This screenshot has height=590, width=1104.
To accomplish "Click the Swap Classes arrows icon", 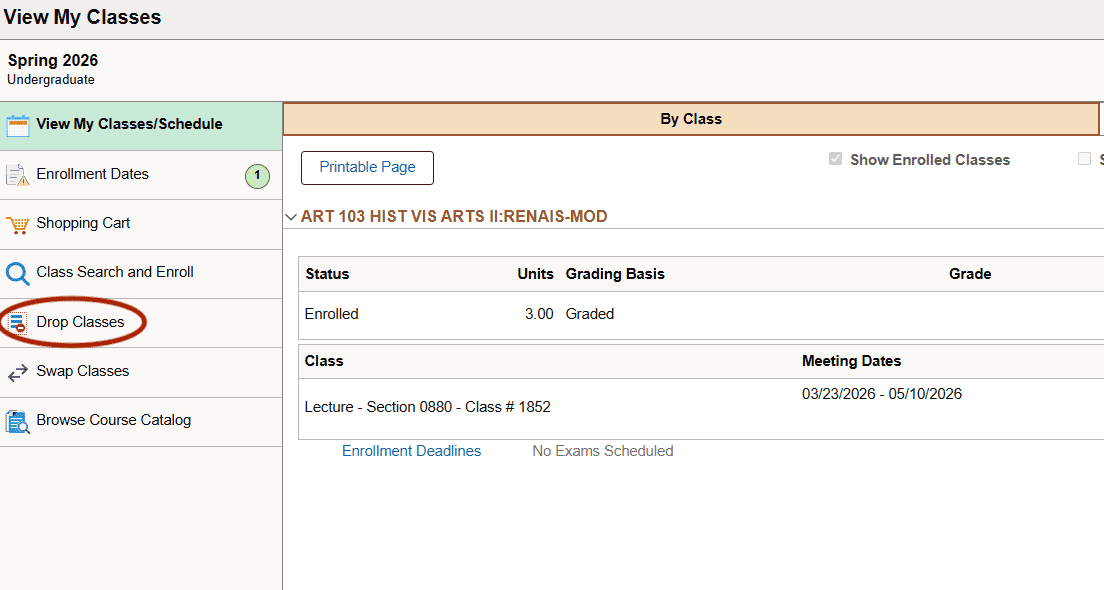I will pos(17,371).
